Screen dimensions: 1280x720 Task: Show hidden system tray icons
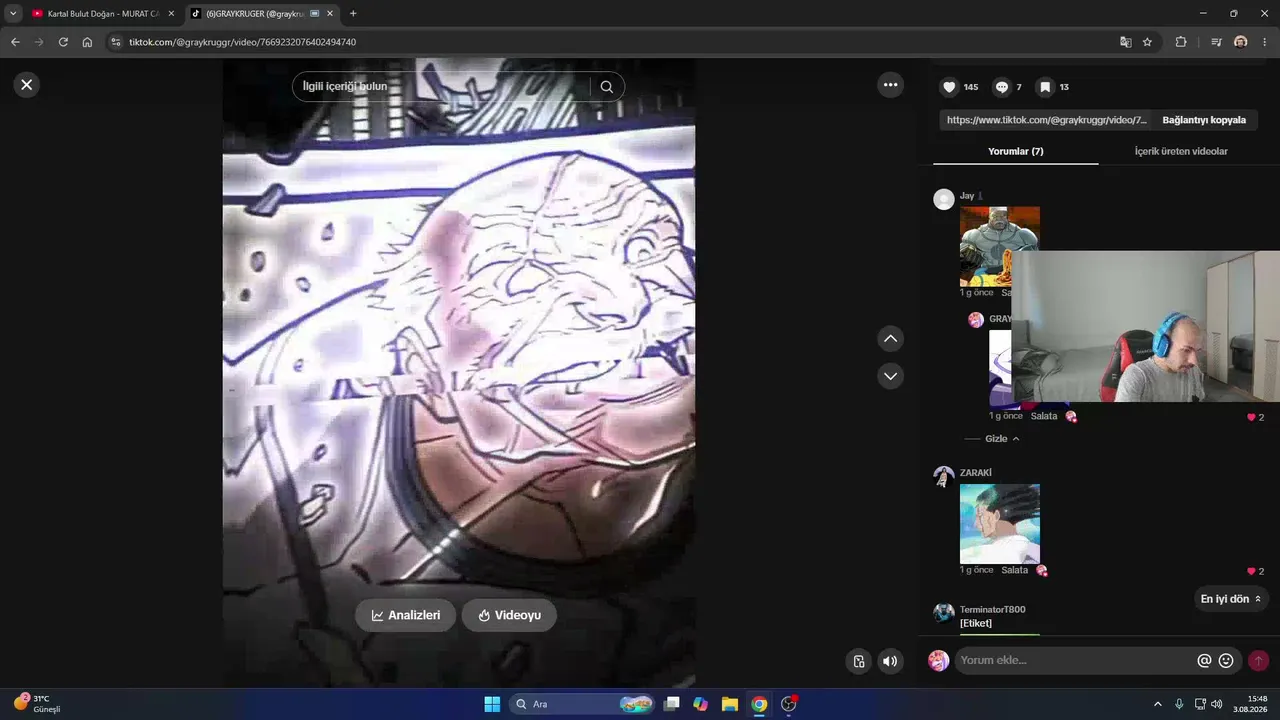1158,704
